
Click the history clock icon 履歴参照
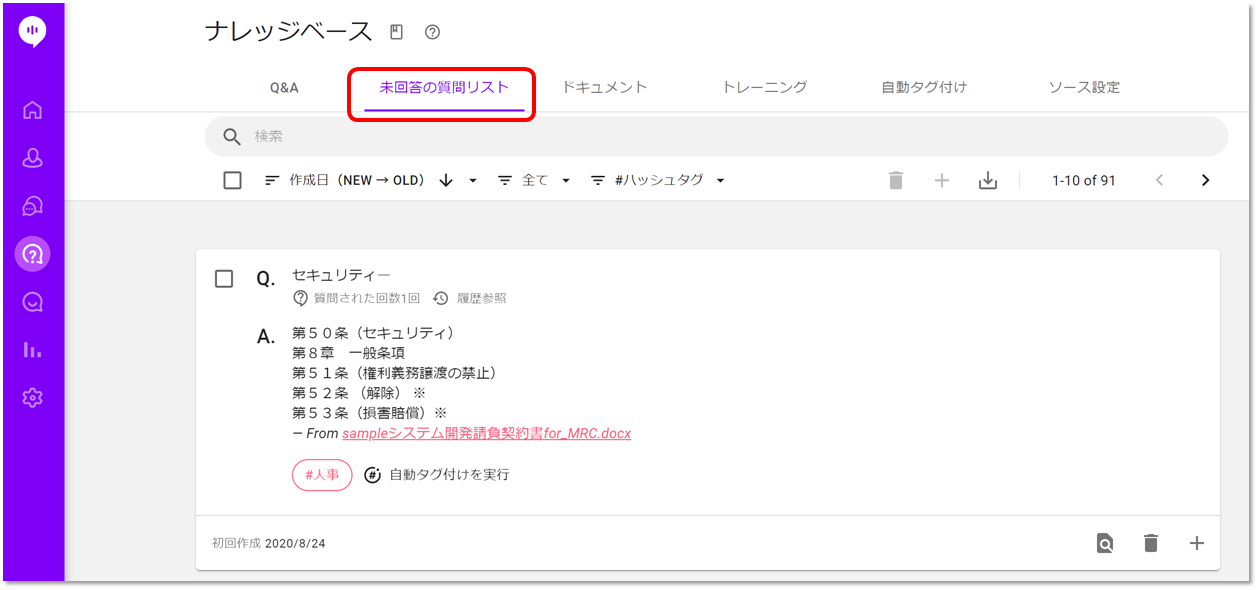point(440,298)
